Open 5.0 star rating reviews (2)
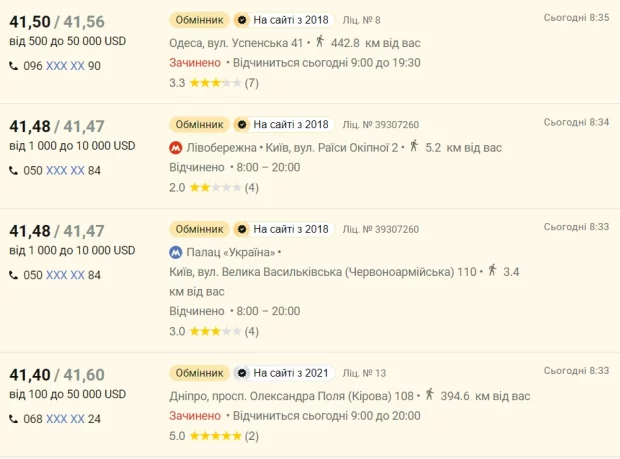620x459 pixels. [x=214, y=436]
